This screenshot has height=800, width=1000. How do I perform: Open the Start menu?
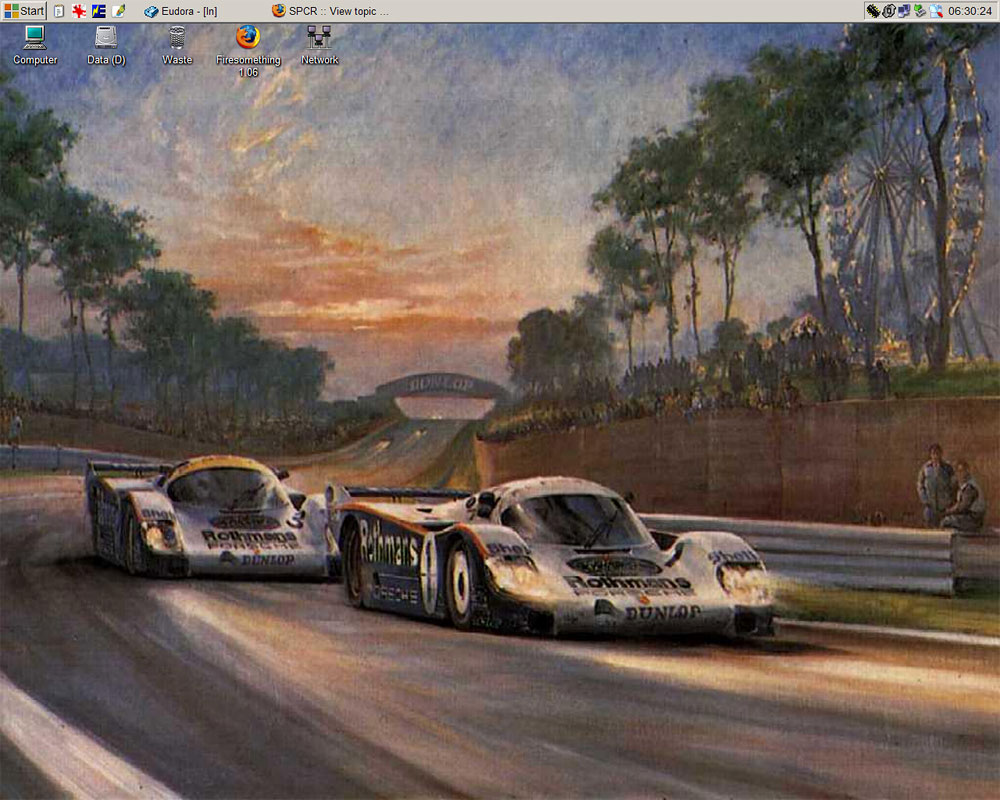(x=24, y=11)
